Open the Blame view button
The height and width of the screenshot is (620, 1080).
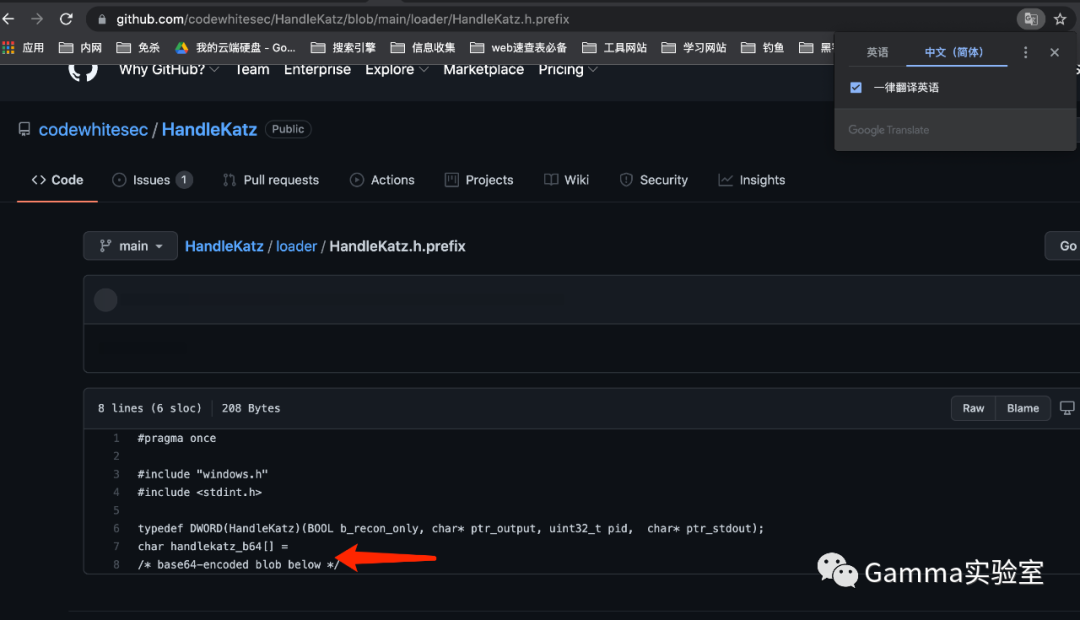coord(1023,408)
